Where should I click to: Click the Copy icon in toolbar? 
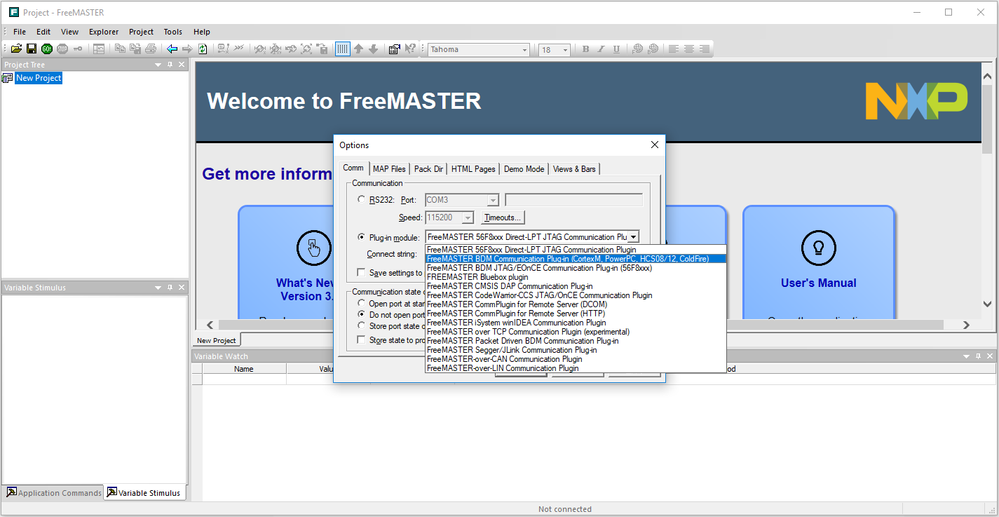(120, 49)
